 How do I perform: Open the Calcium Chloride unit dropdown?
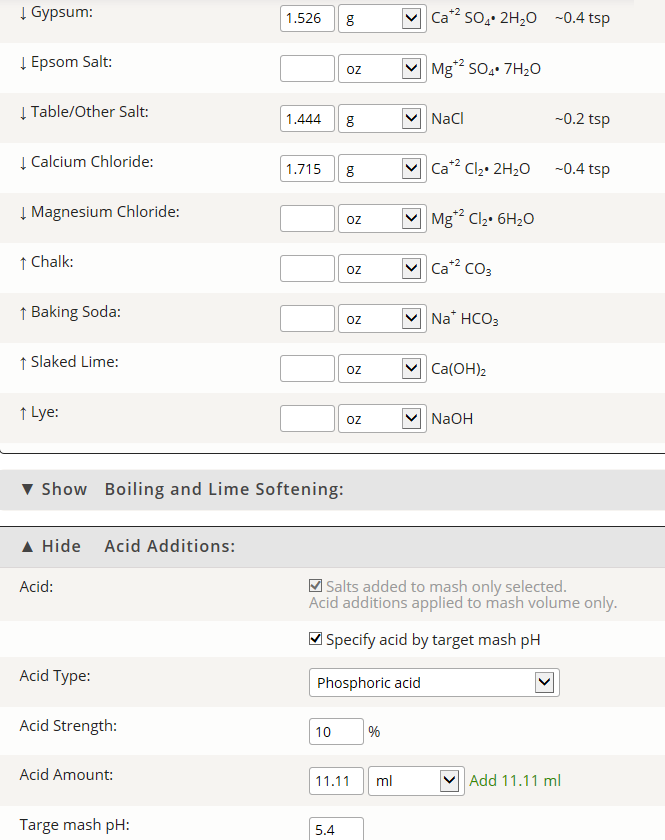pyautogui.click(x=382, y=169)
